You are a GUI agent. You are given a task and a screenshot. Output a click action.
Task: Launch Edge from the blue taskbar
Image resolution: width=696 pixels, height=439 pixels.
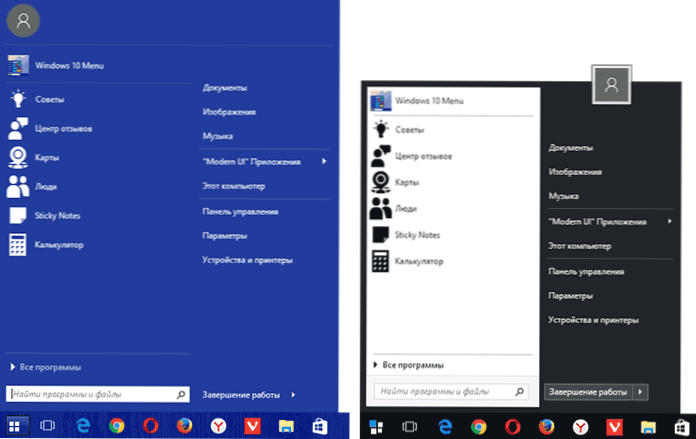[x=83, y=426]
